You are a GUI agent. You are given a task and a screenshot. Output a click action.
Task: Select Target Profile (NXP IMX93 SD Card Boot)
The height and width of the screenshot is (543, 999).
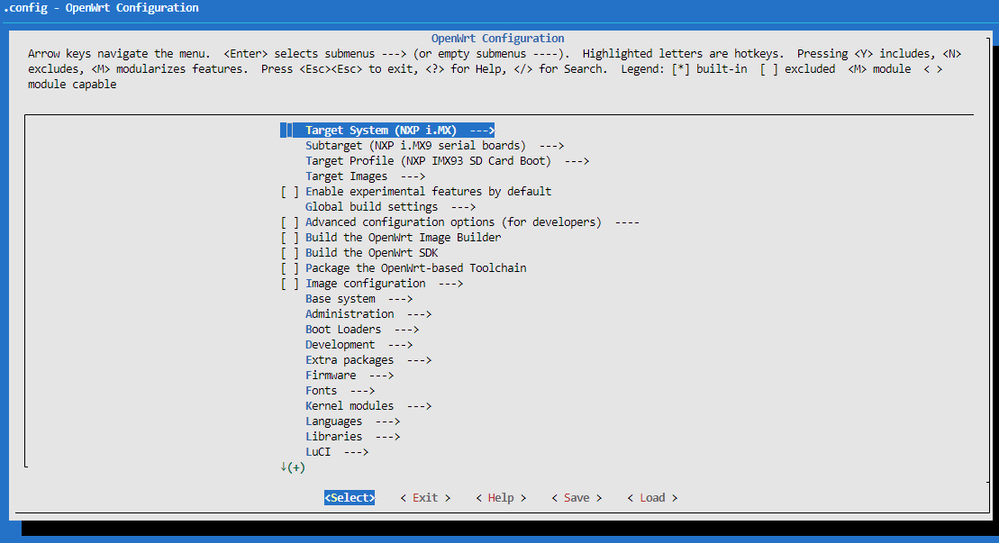pyautogui.click(x=447, y=161)
